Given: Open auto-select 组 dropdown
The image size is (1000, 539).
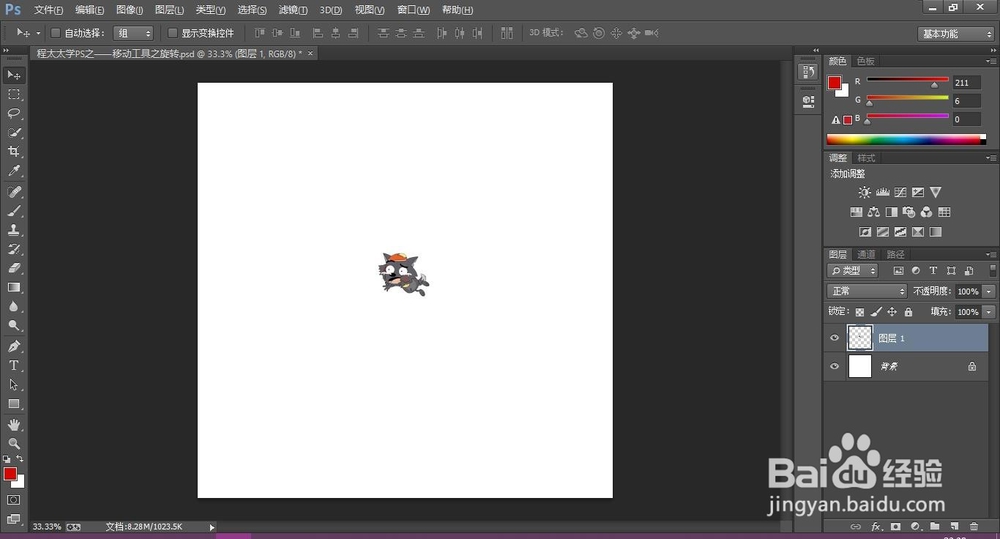Looking at the screenshot, I should point(133,33).
